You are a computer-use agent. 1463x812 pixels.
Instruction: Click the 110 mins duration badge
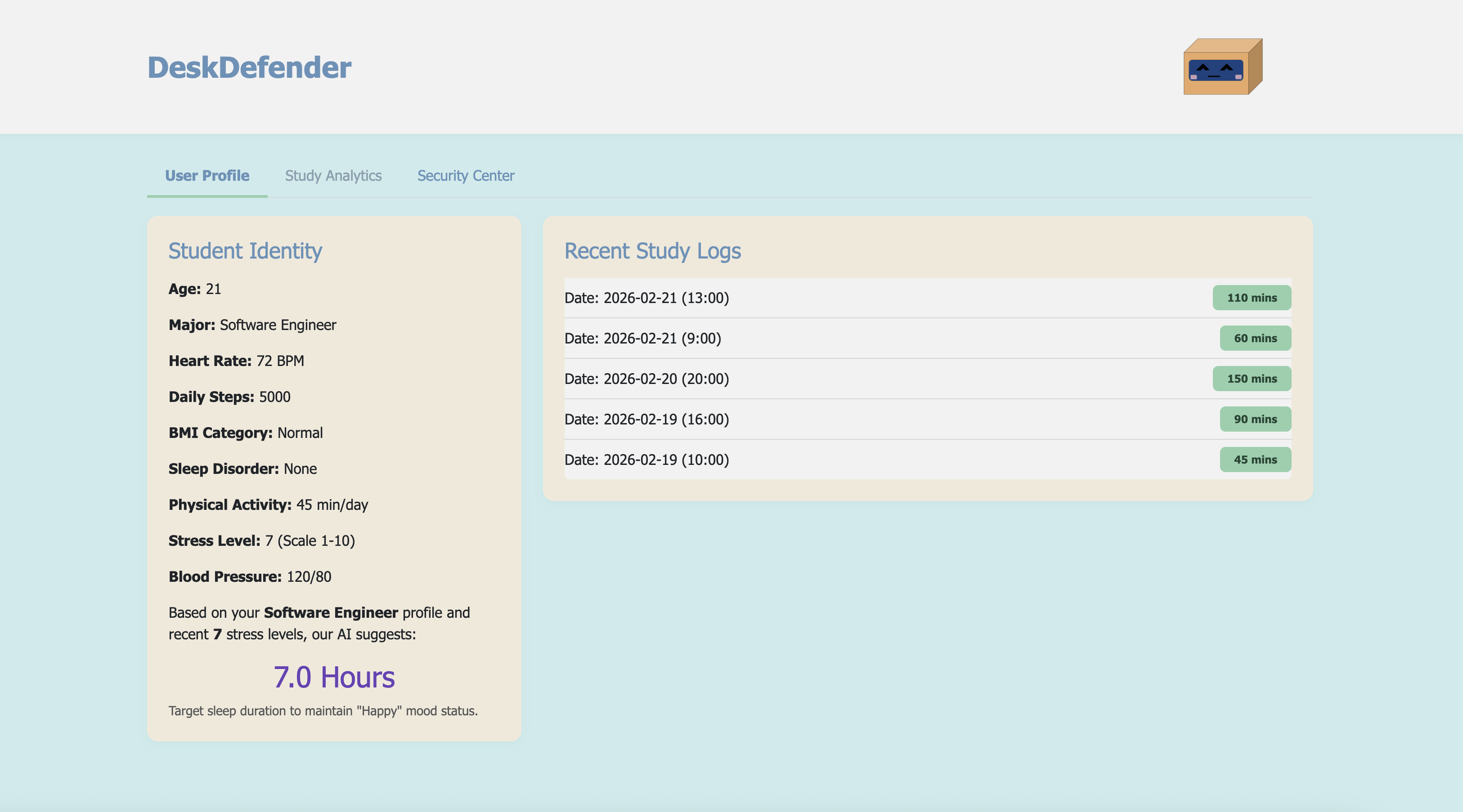pyautogui.click(x=1251, y=298)
